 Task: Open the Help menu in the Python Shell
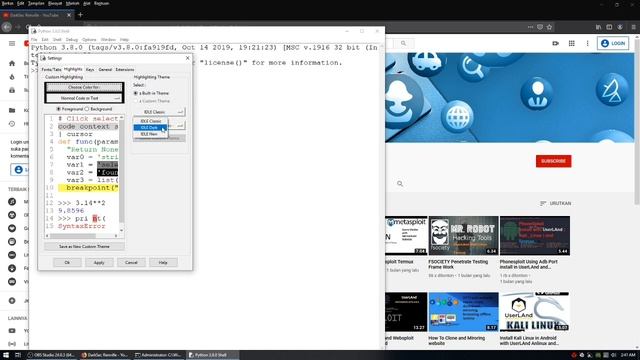pyautogui.click(x=124, y=40)
